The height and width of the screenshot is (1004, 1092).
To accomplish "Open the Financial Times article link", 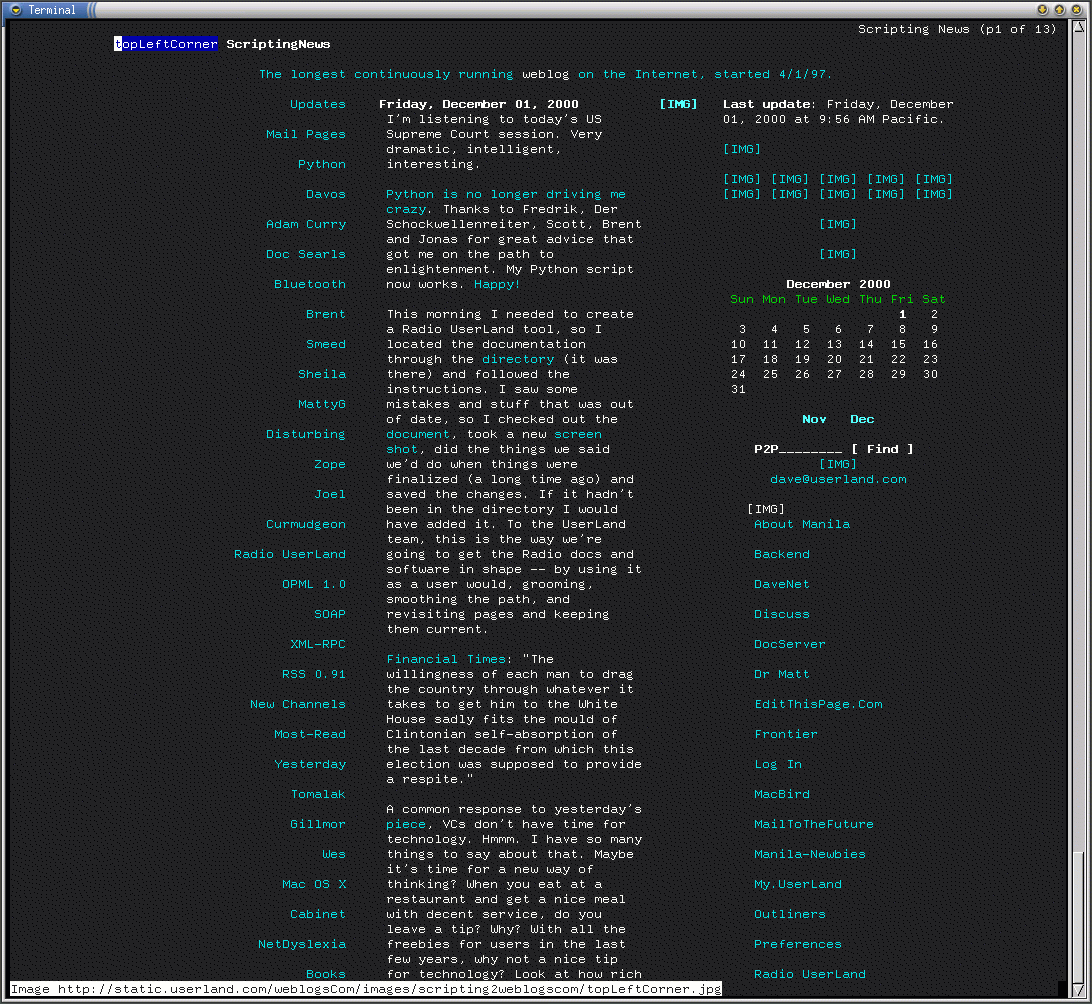I will (445, 659).
